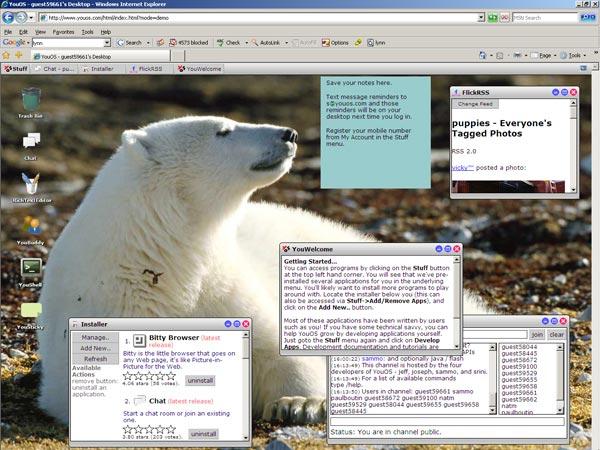The image size is (600, 450).
Task: Open the YouShell terminal icon
Action: point(31,268)
